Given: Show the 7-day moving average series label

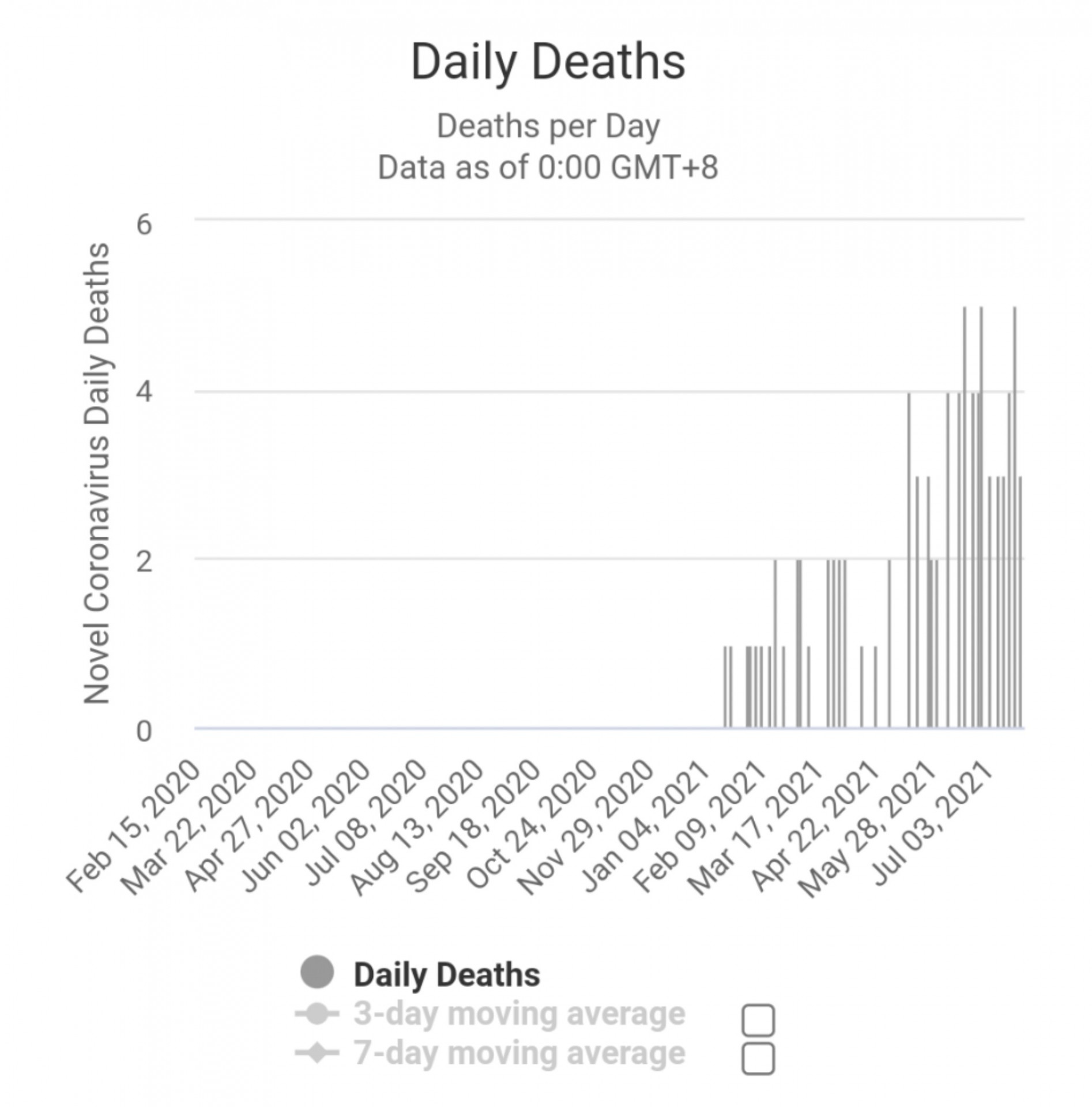Looking at the screenshot, I should pyautogui.click(x=519, y=1053).
